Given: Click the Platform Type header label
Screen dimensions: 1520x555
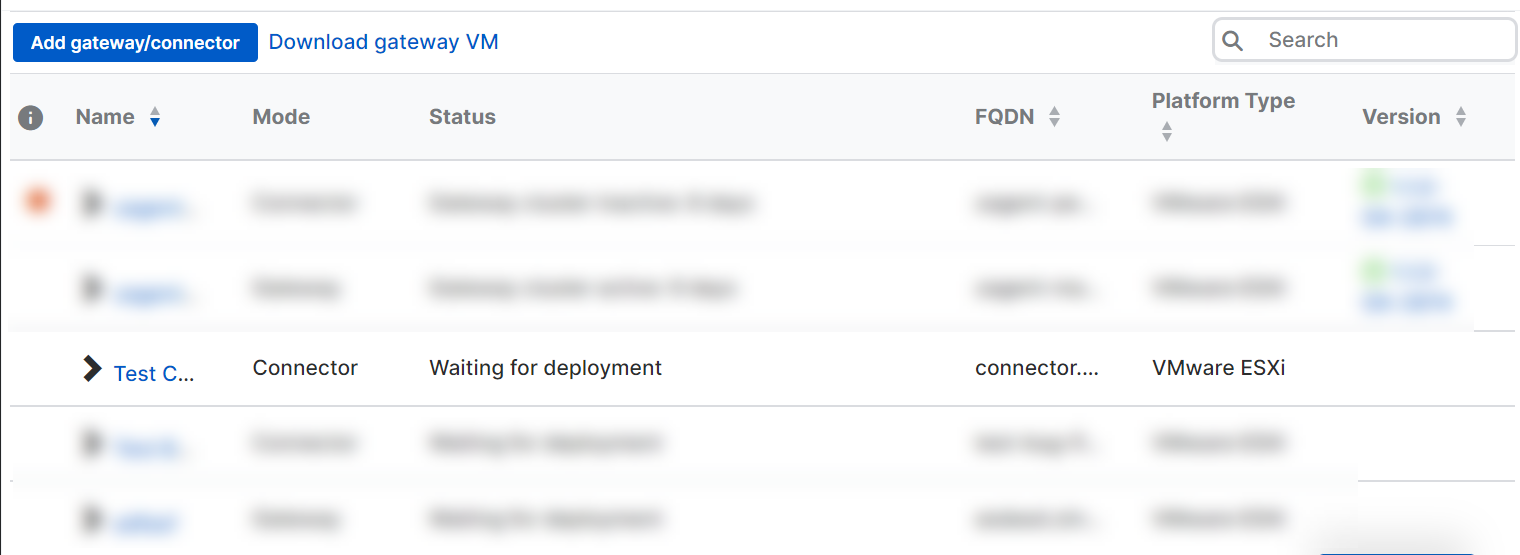Looking at the screenshot, I should 1223,101.
